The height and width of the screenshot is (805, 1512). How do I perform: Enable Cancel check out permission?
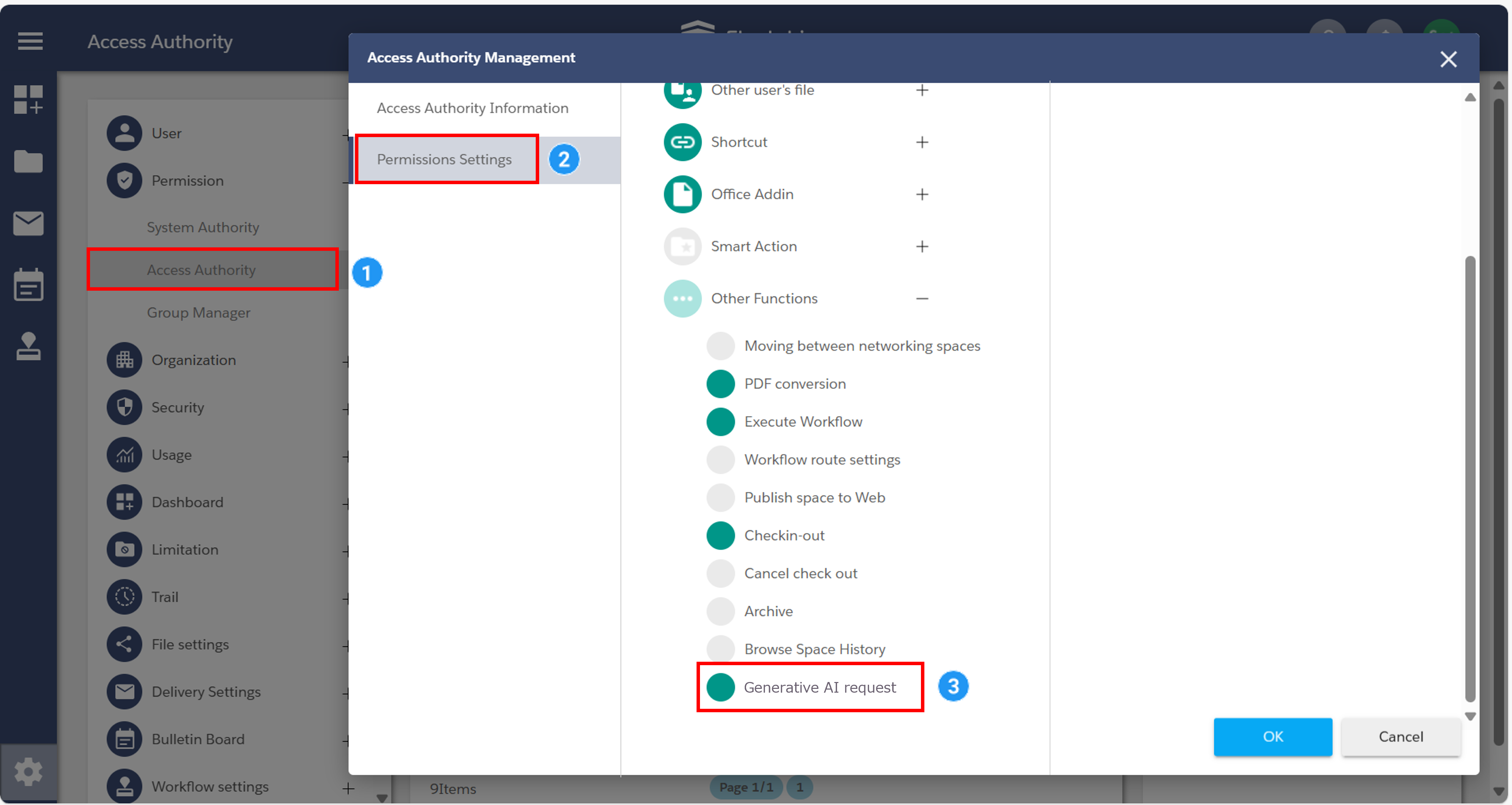tap(721, 573)
